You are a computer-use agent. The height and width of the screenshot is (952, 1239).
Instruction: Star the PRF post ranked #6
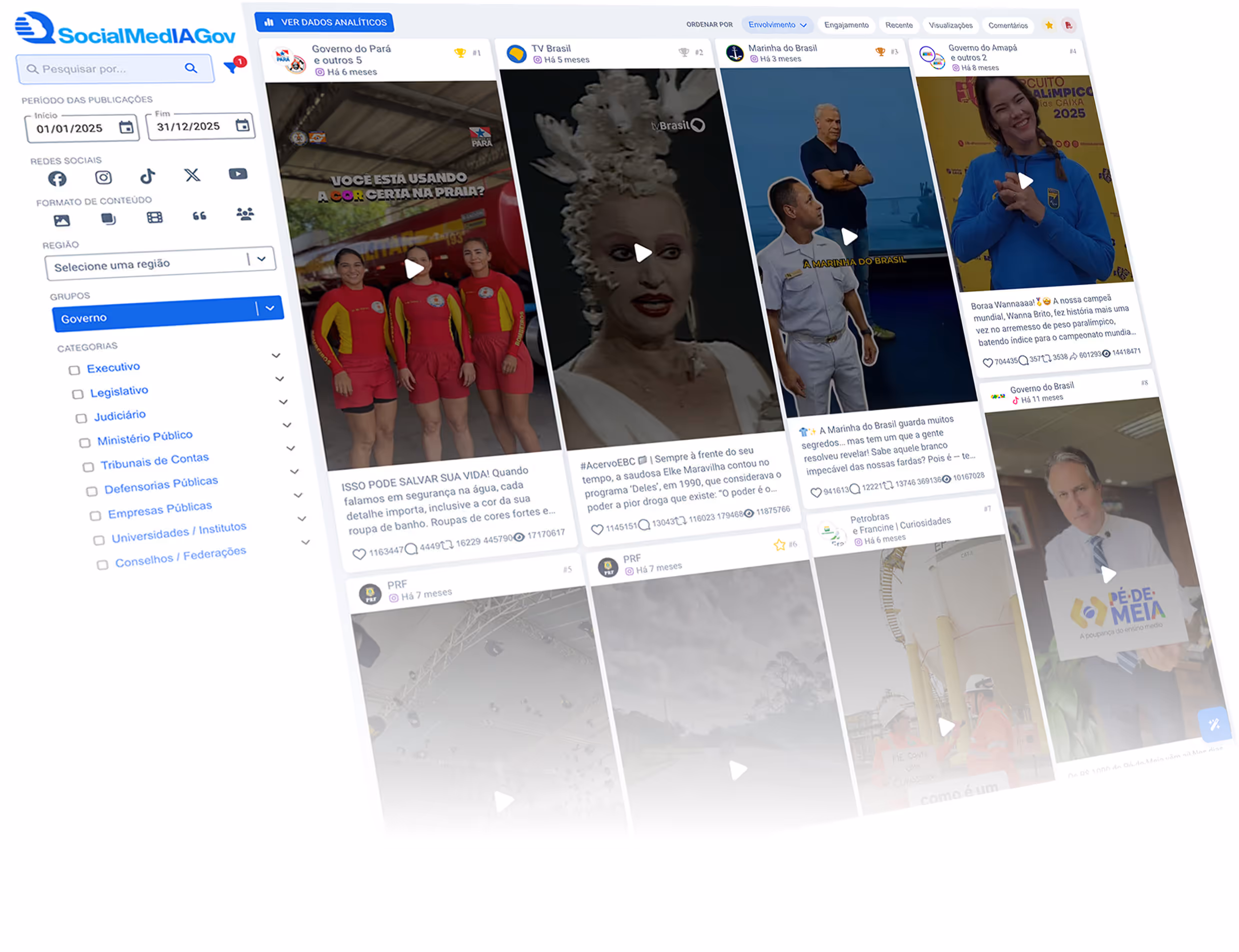pyautogui.click(x=779, y=544)
